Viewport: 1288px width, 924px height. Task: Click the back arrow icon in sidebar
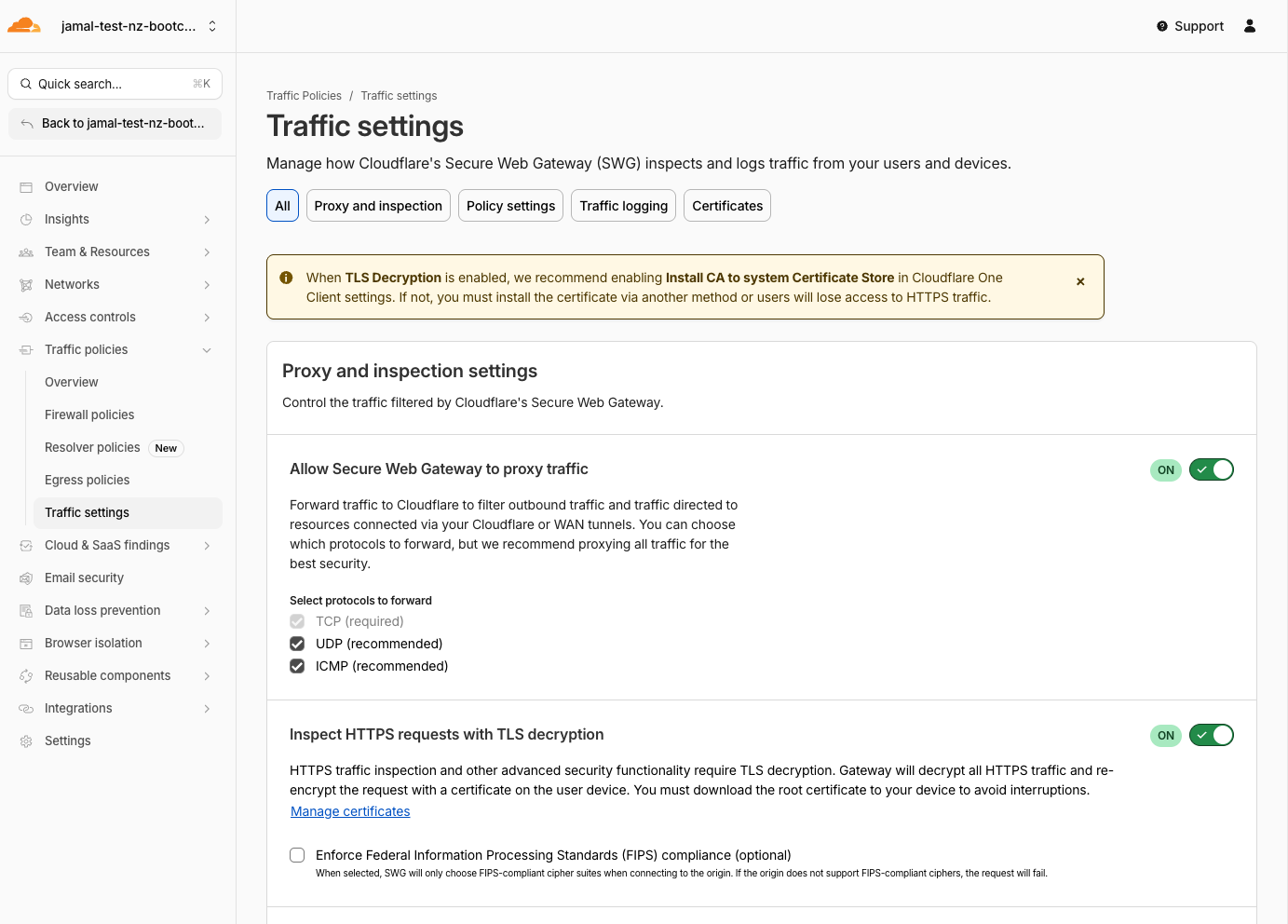[x=27, y=124]
